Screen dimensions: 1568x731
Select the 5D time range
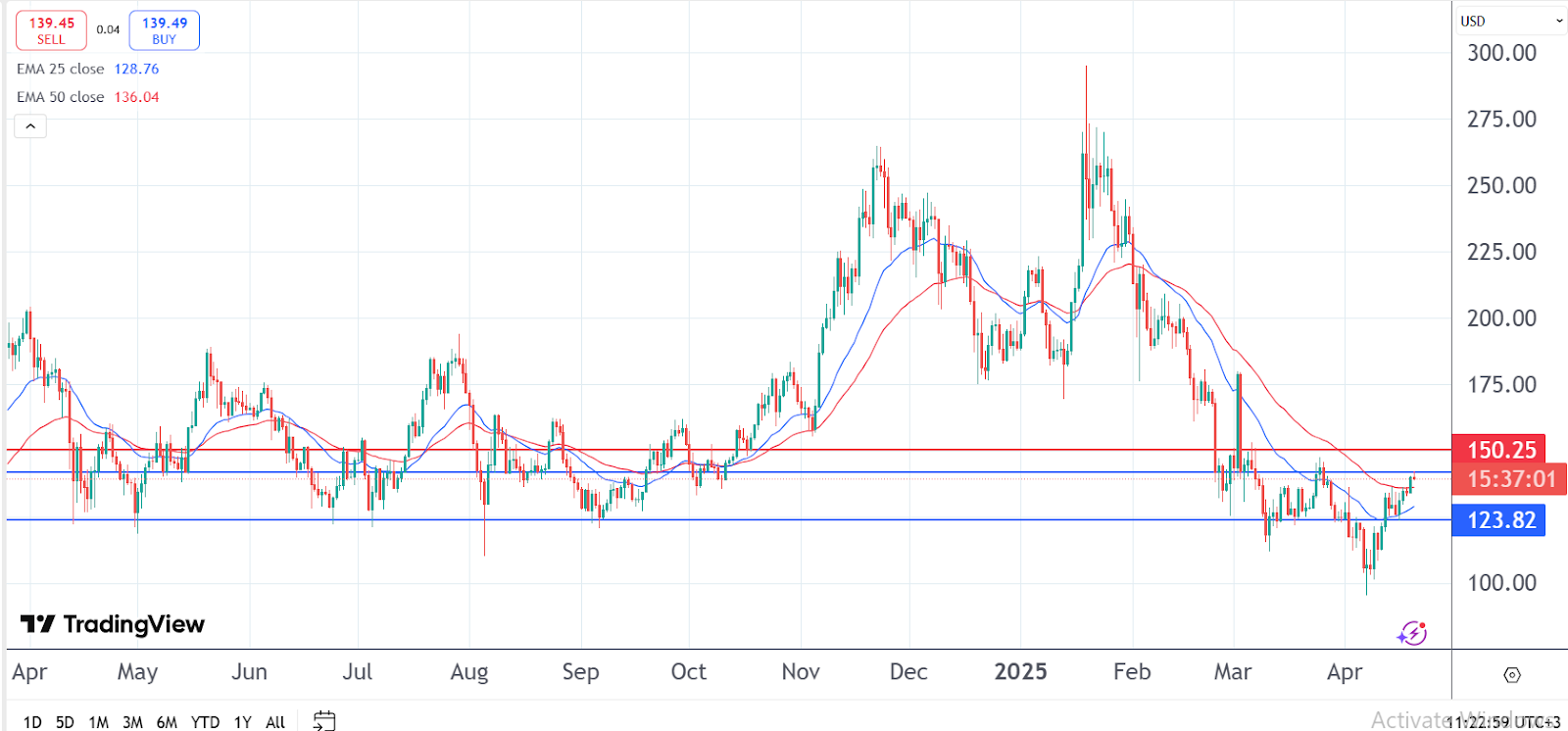click(65, 722)
